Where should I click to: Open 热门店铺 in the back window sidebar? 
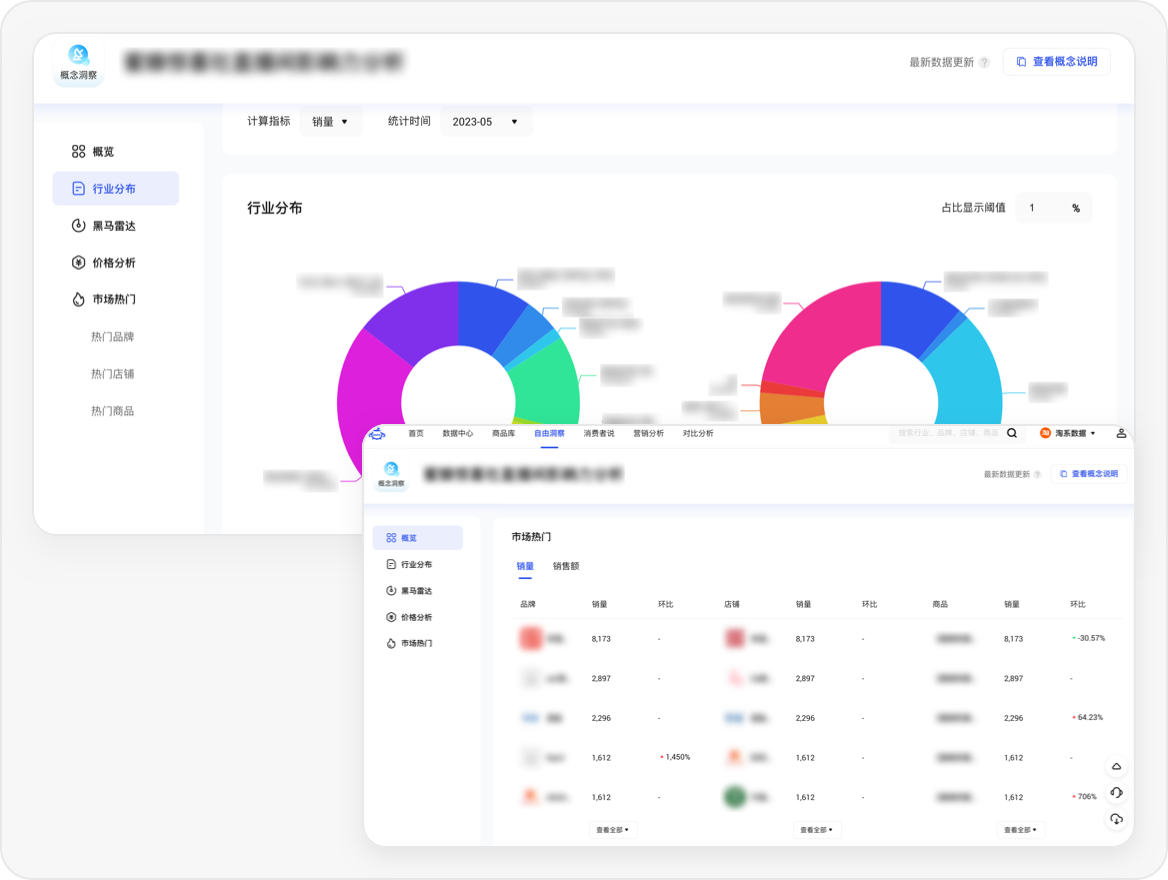tap(112, 374)
